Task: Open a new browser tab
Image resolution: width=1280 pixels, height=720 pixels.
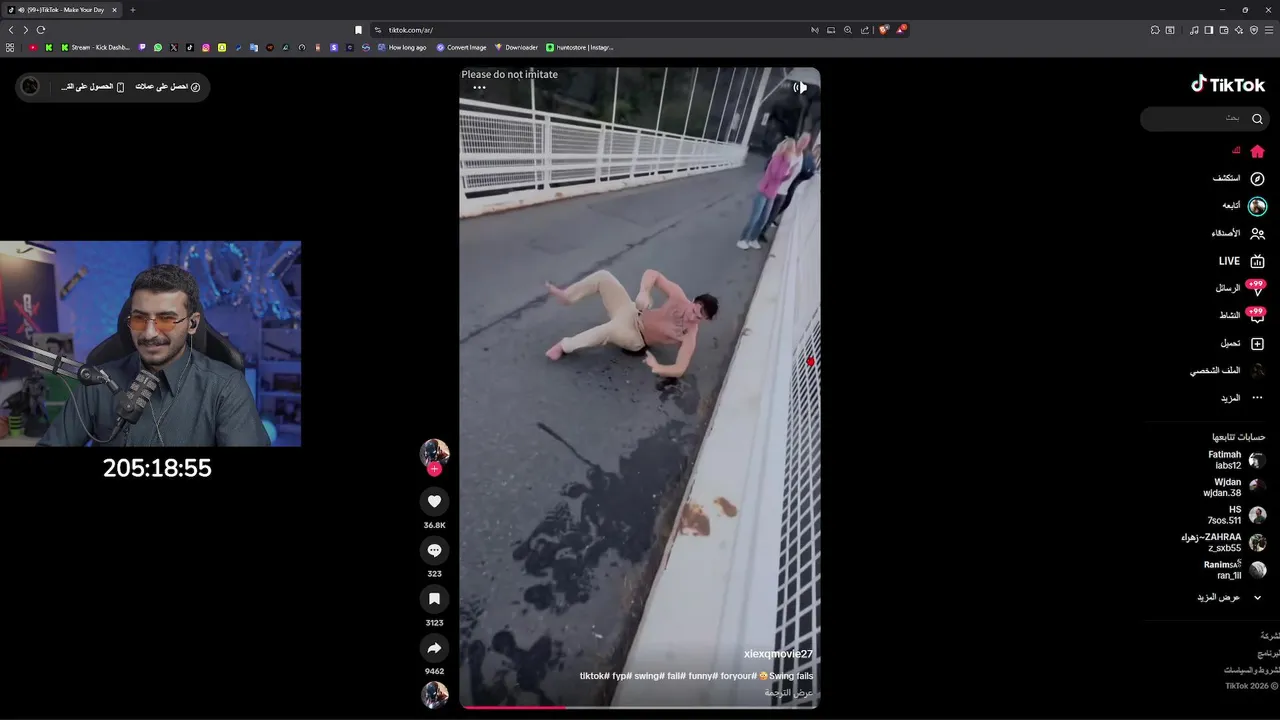Action: (132, 10)
